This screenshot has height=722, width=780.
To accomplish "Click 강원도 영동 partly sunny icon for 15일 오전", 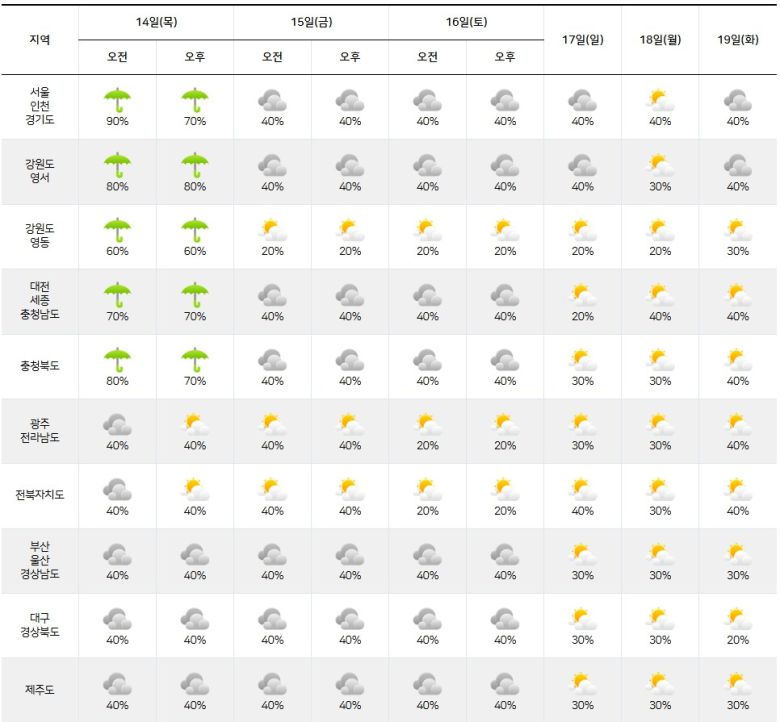I will (272, 230).
